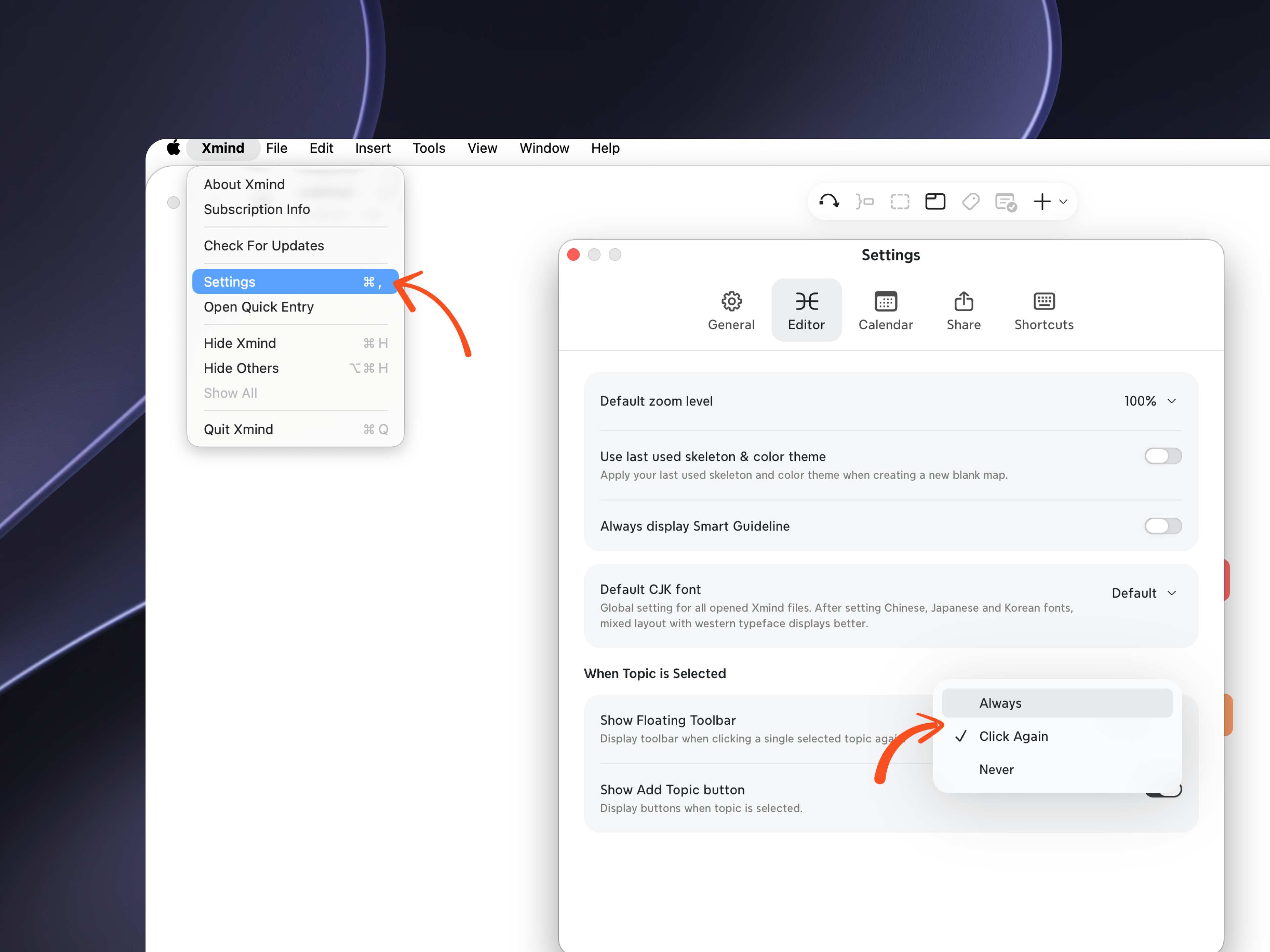Viewport: 1270px width, 952px height.
Task: Choose Click Again in the dropdown list
Action: 1057,736
